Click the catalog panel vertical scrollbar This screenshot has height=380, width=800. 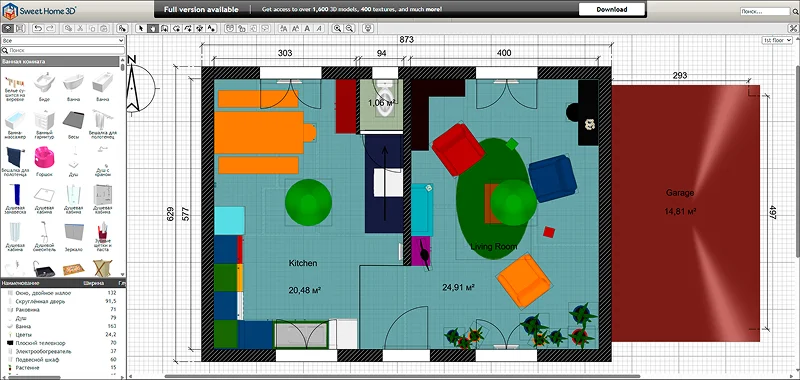pyautogui.click(x=123, y=168)
